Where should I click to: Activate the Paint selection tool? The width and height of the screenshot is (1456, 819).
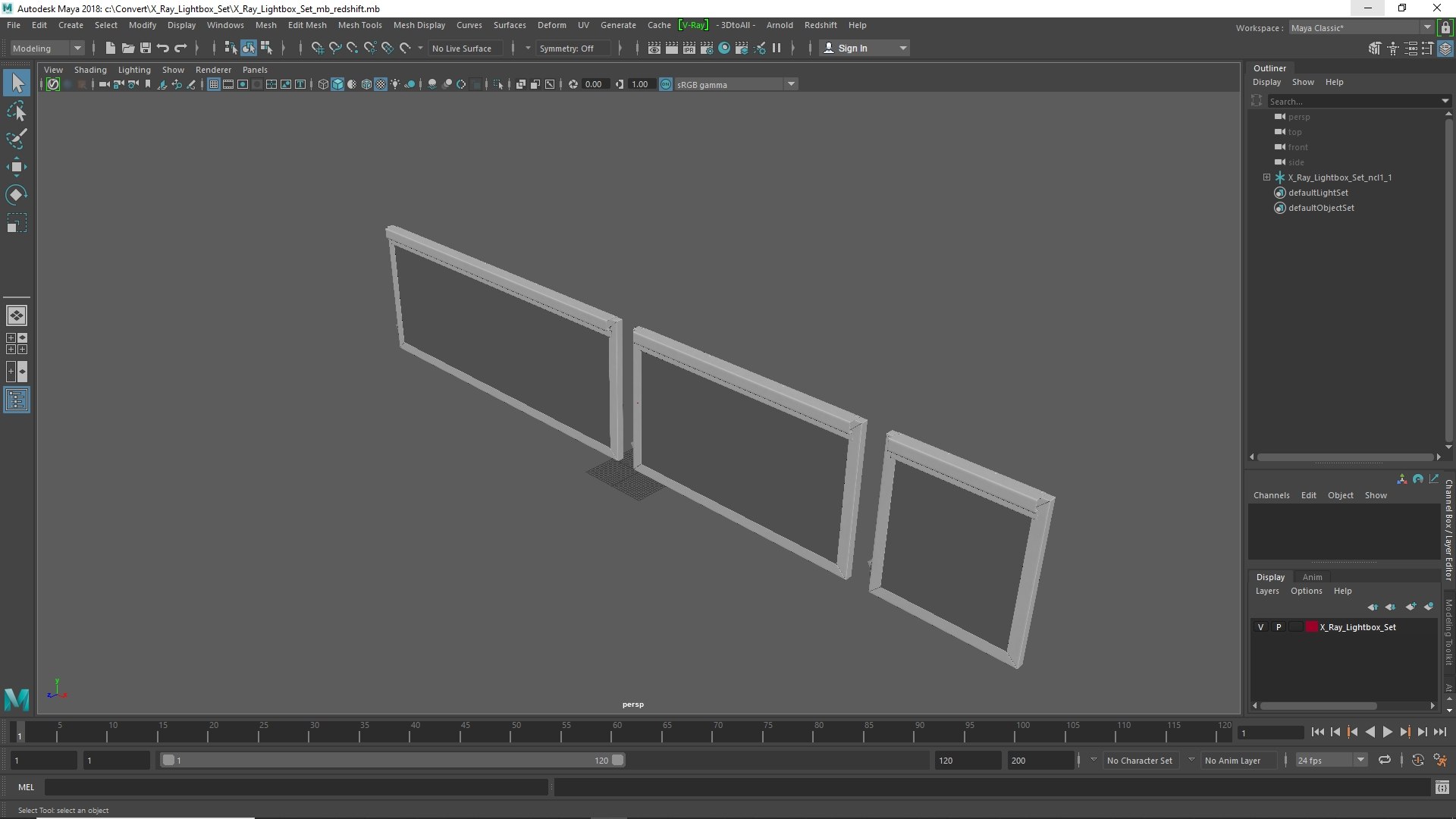click(17, 139)
